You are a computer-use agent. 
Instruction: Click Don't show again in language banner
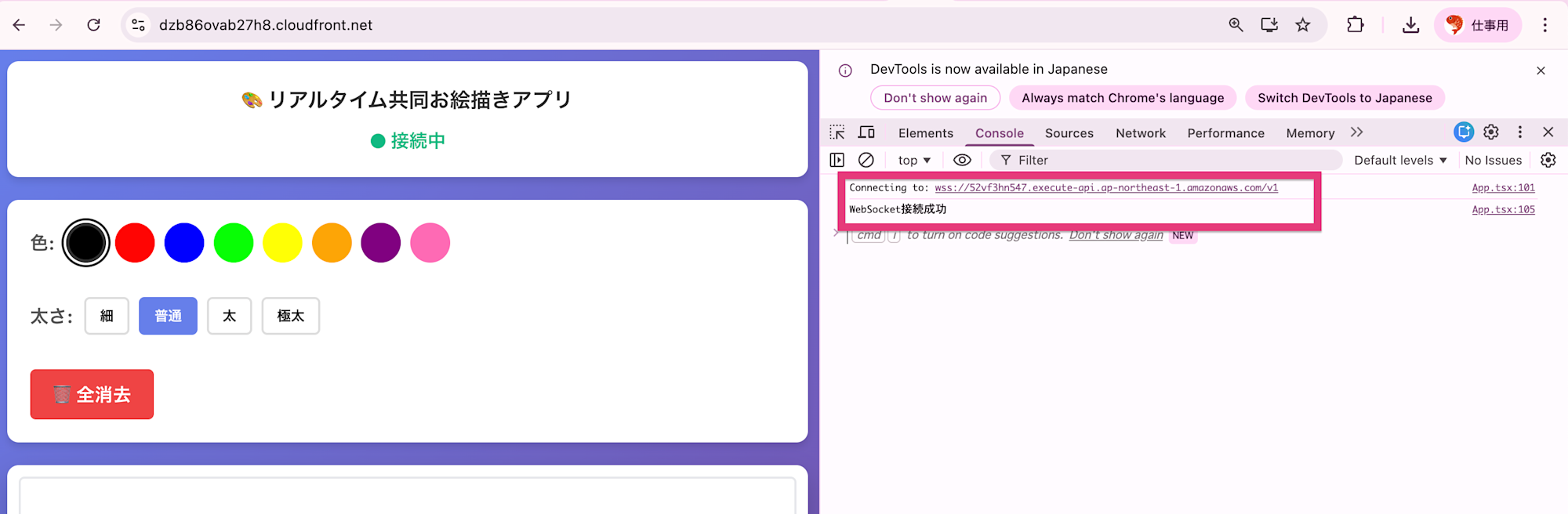coord(935,98)
